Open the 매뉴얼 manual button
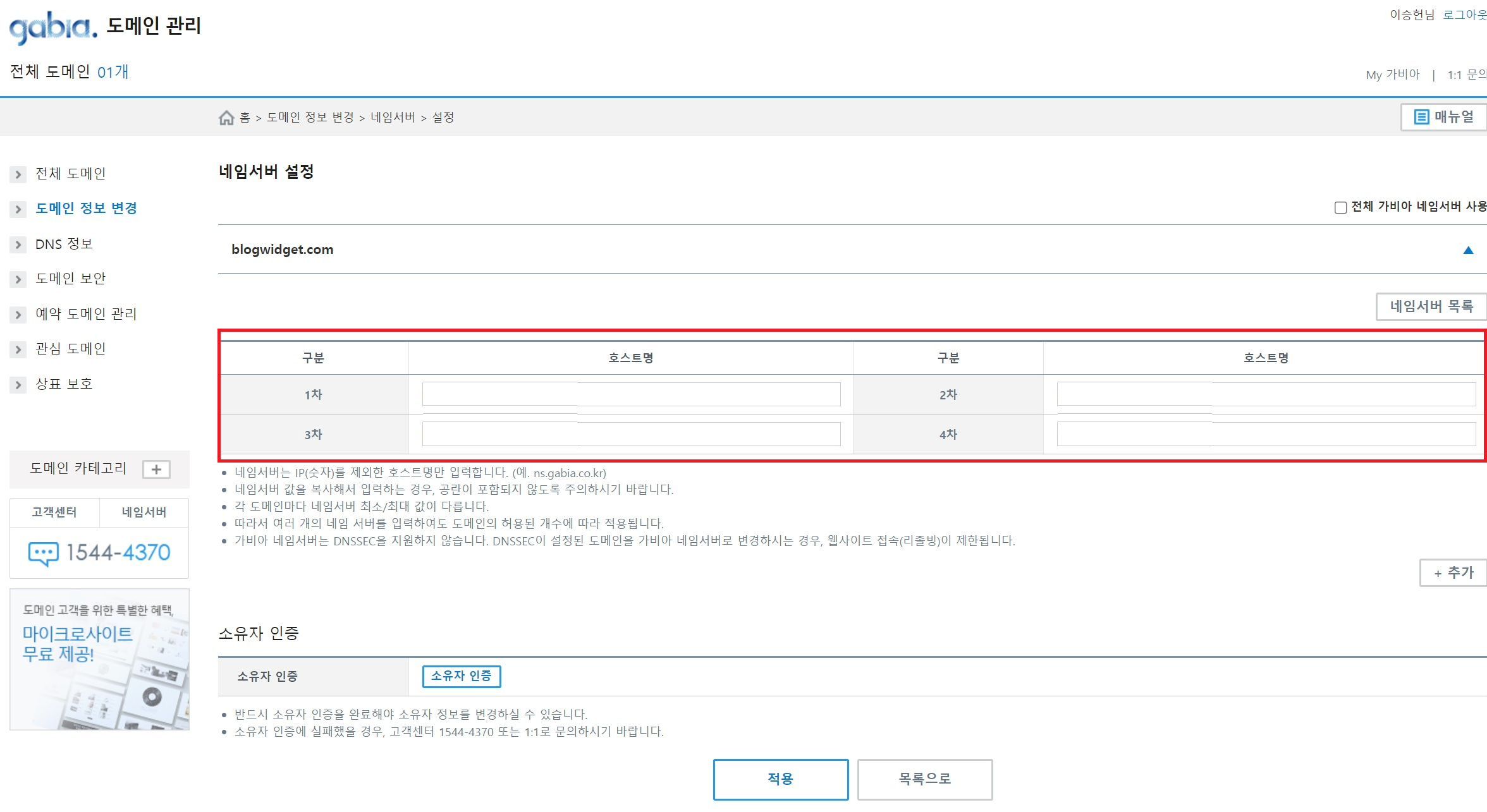This screenshot has width=1487, height=812. coord(1443,117)
